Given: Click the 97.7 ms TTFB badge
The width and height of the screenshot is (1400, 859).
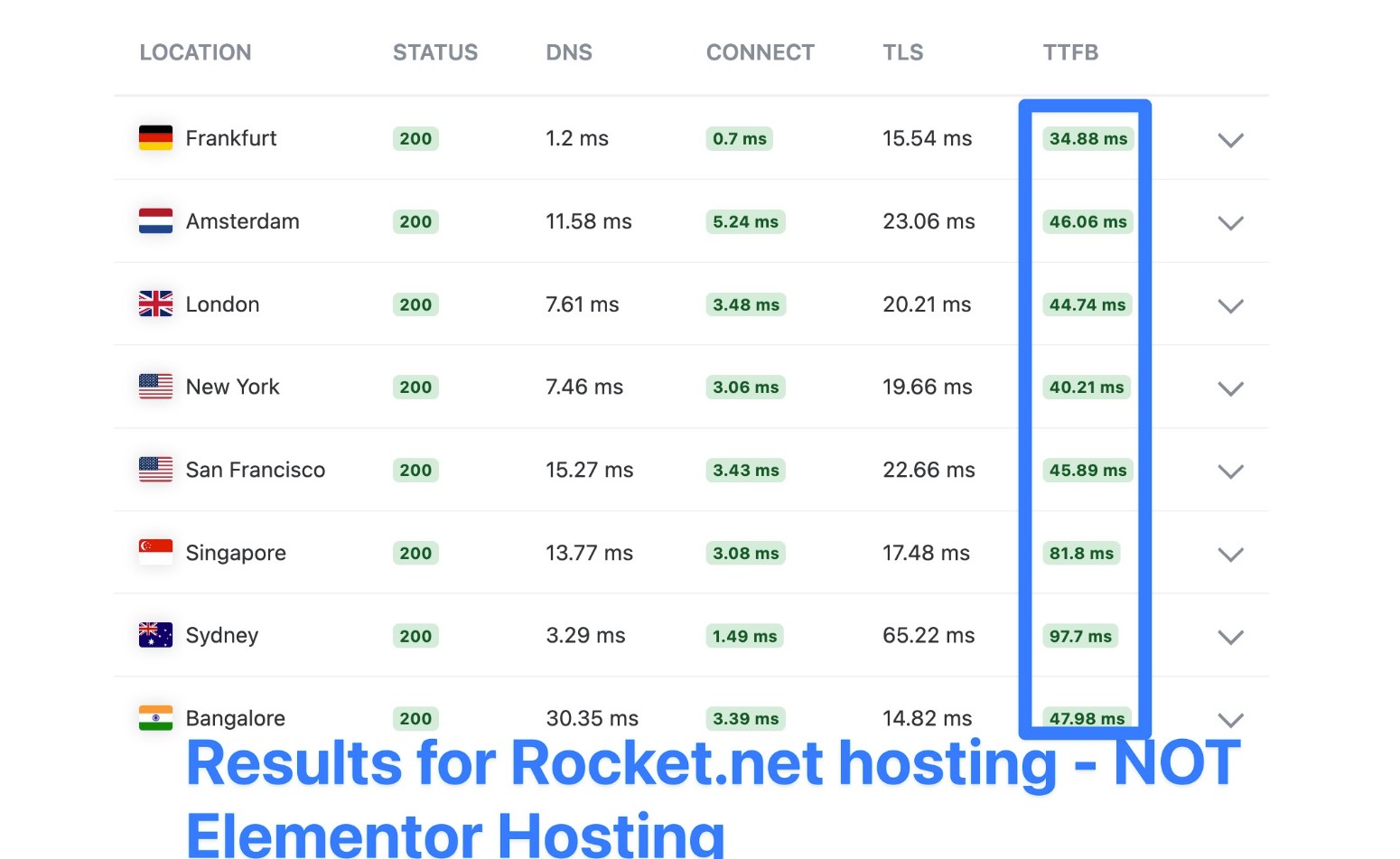Looking at the screenshot, I should tap(1080, 636).
